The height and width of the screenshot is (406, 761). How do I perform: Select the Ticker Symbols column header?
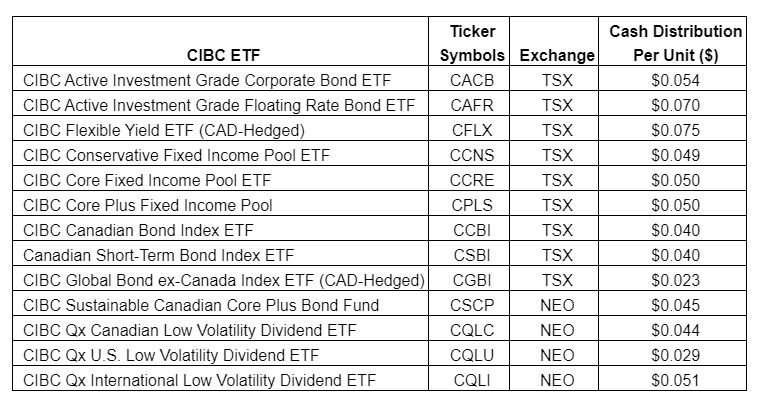(x=473, y=43)
